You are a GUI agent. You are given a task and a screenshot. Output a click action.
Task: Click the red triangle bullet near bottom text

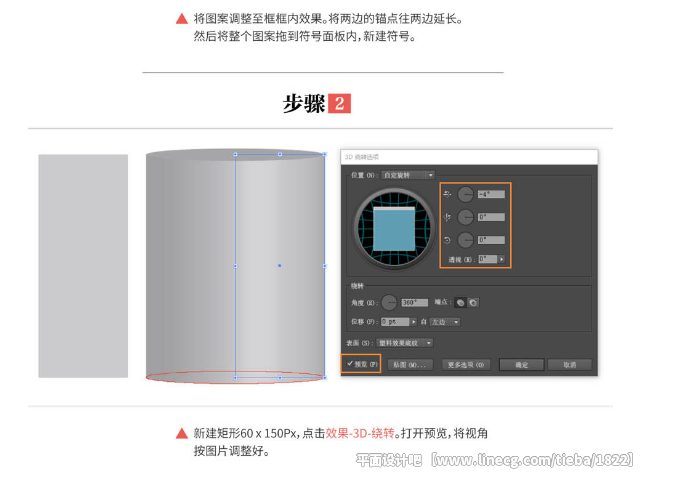pyautogui.click(x=182, y=433)
